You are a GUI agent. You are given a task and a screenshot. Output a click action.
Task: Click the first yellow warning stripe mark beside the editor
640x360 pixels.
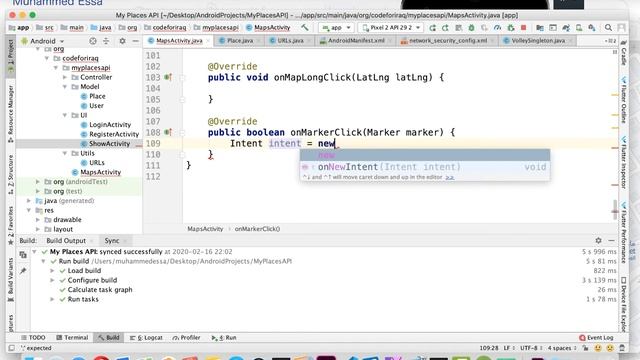[x=615, y=95]
